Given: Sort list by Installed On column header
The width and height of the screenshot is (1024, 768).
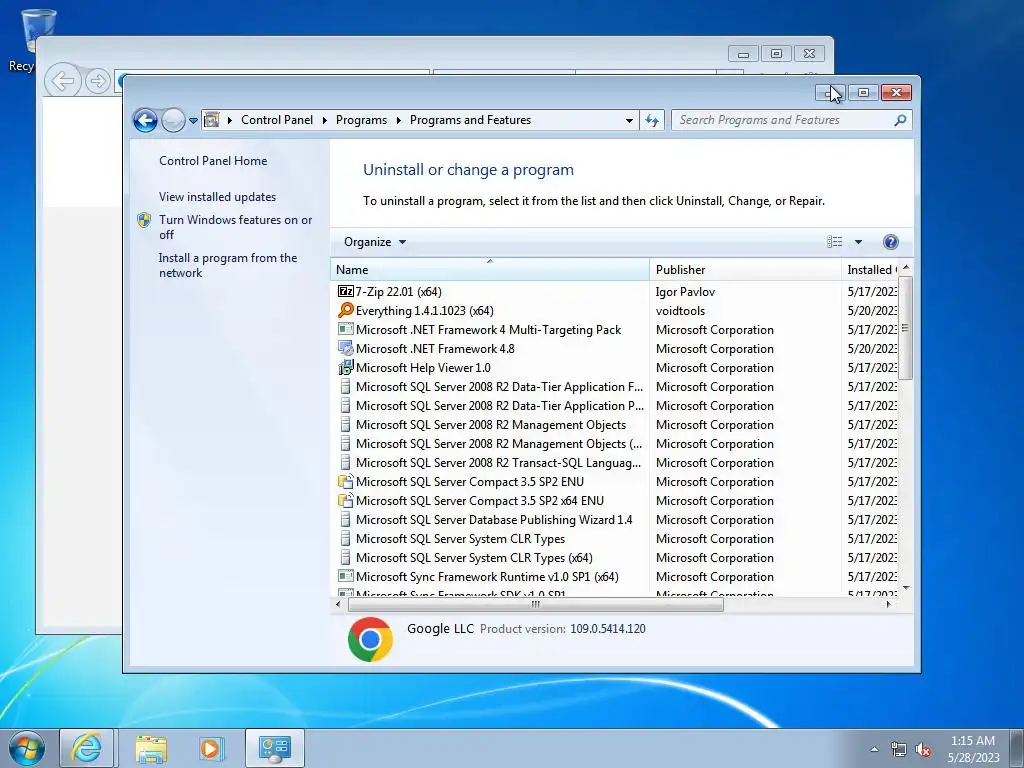Looking at the screenshot, I should pyautogui.click(x=870, y=270).
